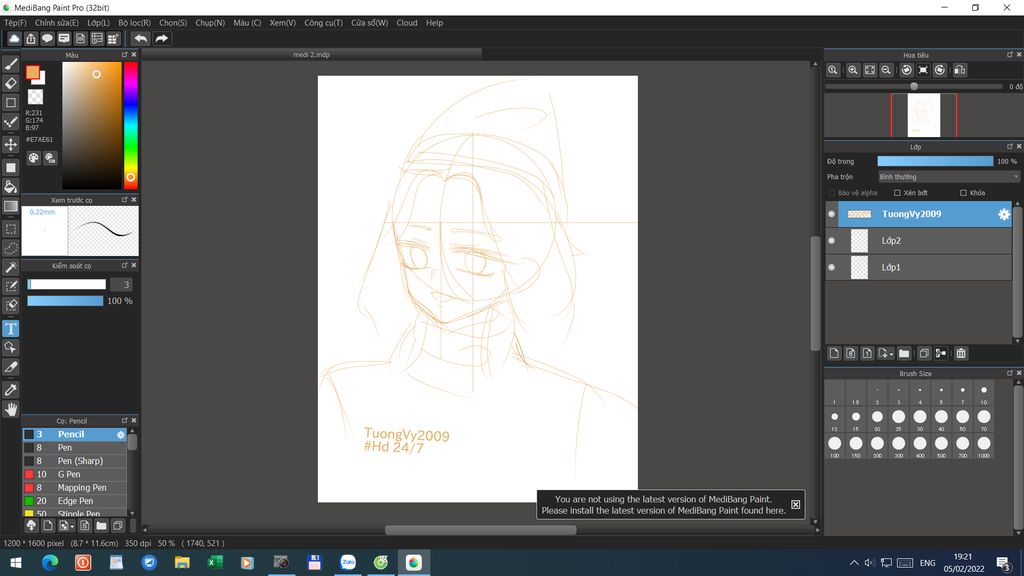1024x576 pixels.
Task: Click the cloud icon in top toolbar
Action: [x=14, y=39]
